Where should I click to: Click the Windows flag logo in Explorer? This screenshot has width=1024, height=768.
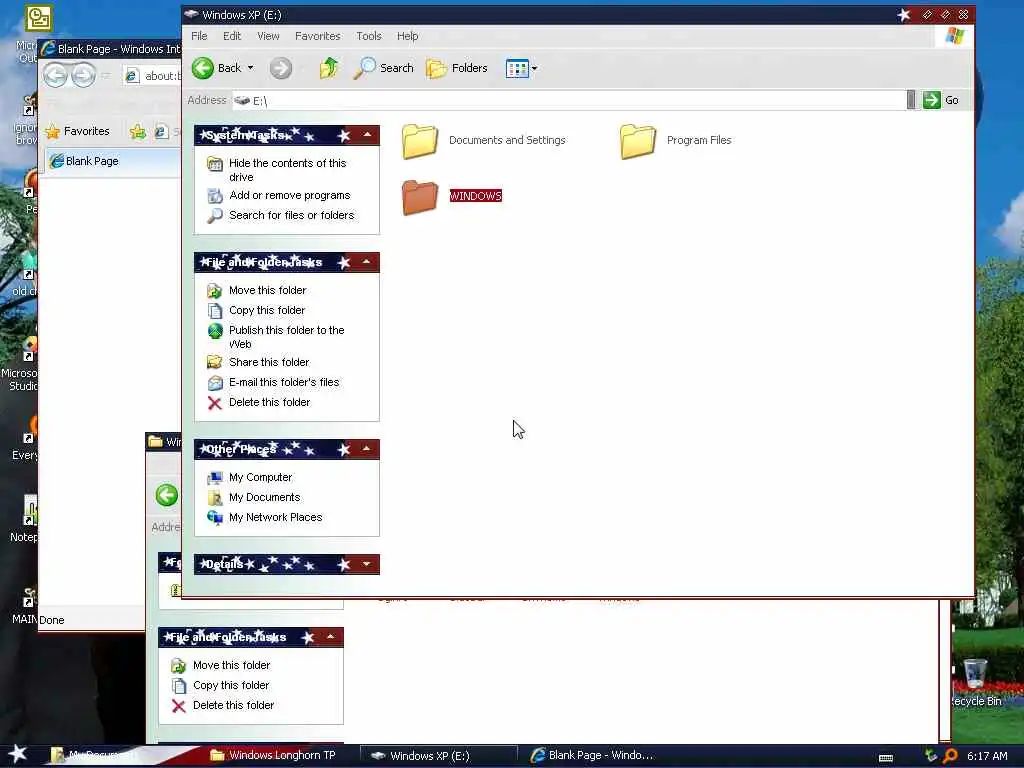click(x=954, y=36)
